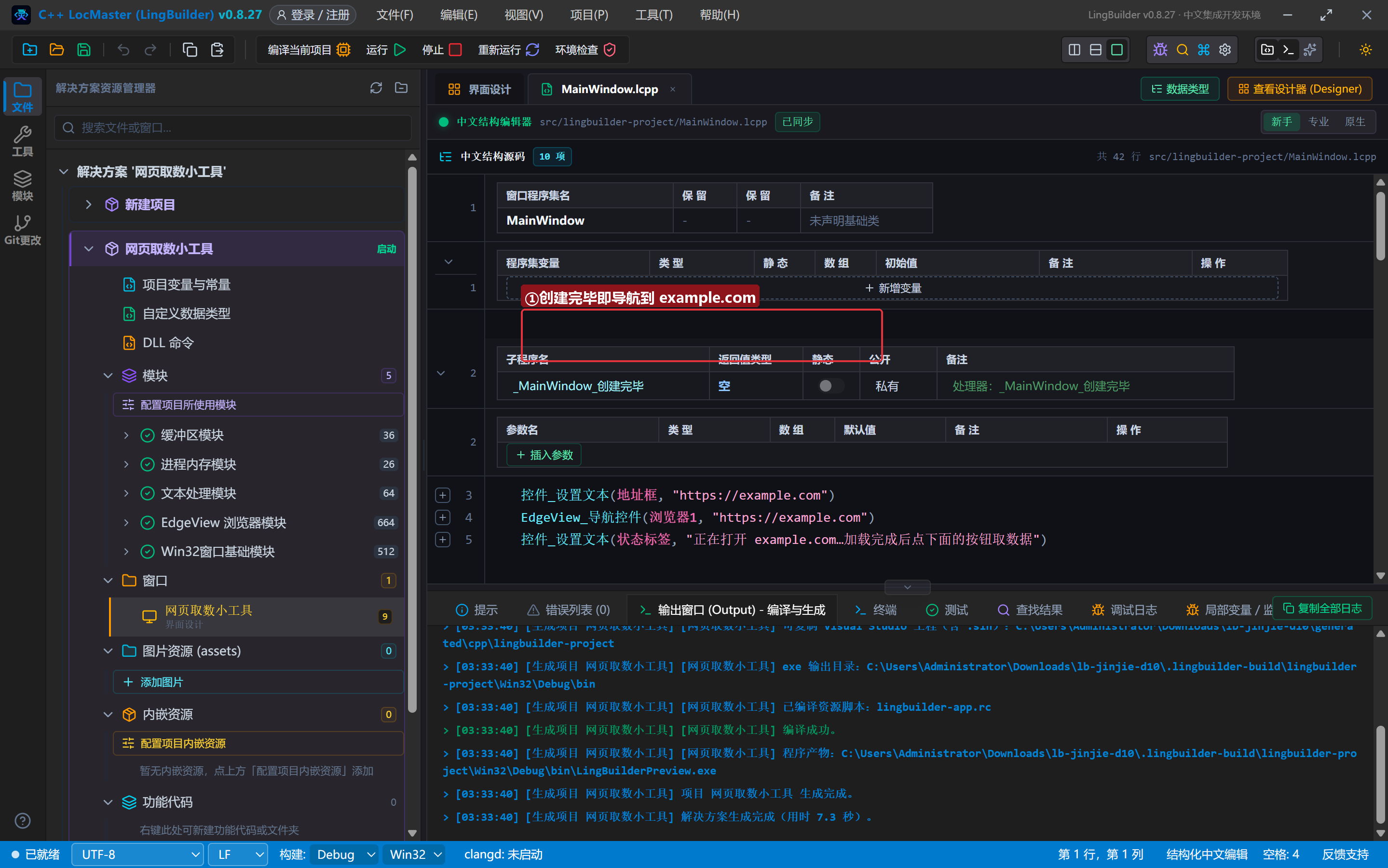The height and width of the screenshot is (868, 1388).
Task: Compile current project (编译当前项目)
Action: pyautogui.click(x=309, y=50)
